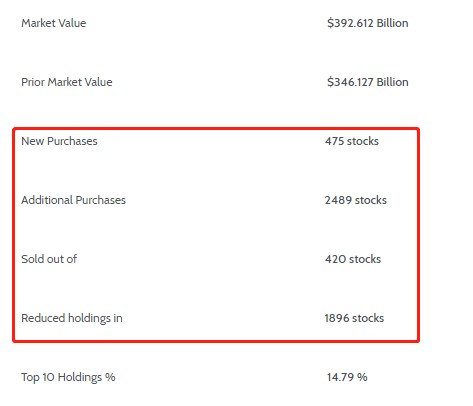Click the Market Value label

pyautogui.click(x=54, y=23)
